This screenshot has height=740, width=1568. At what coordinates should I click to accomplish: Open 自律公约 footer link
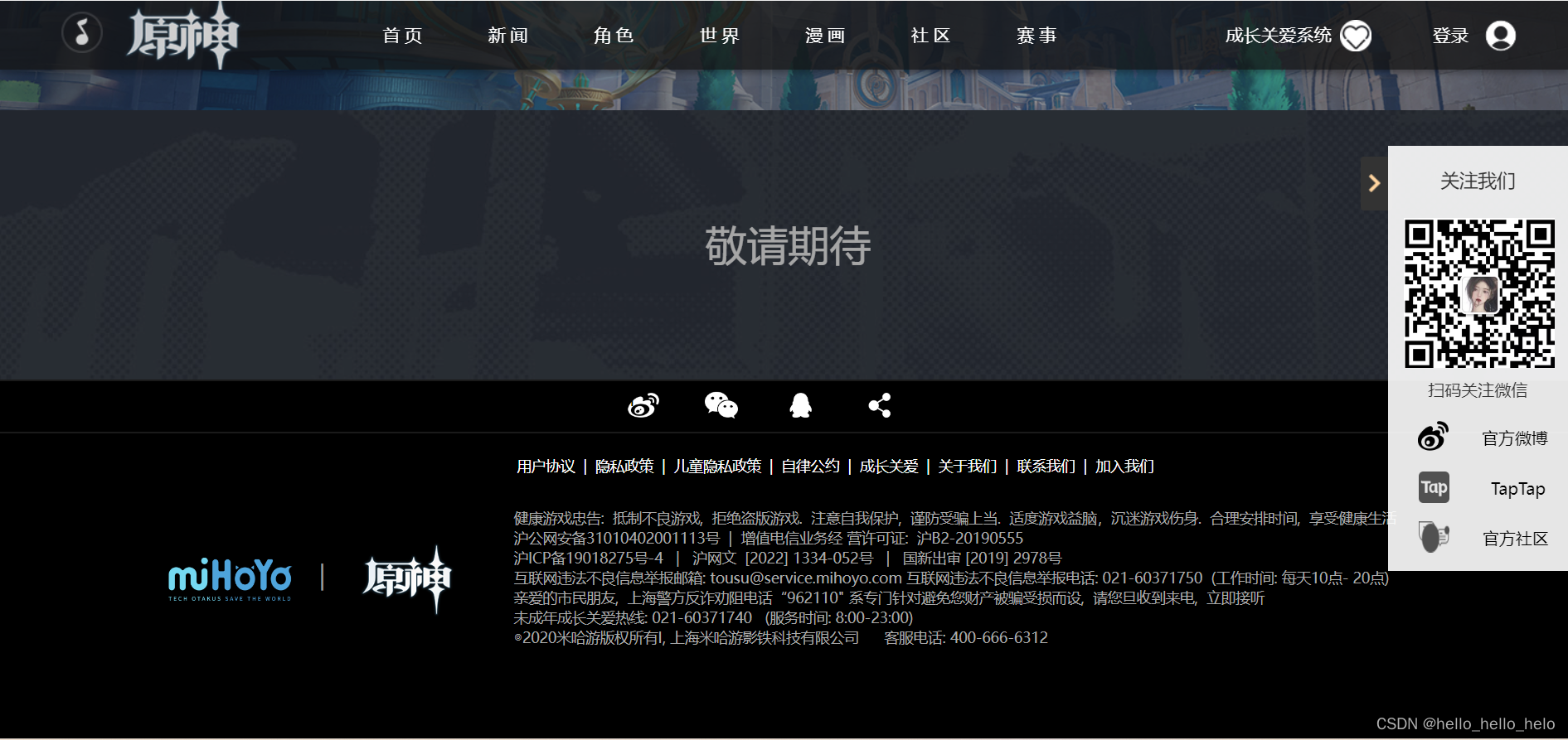pyautogui.click(x=810, y=467)
